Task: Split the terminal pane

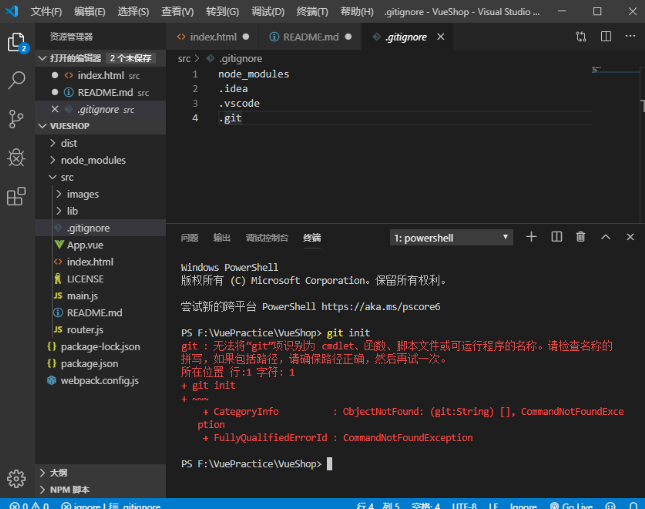Action: point(556,237)
